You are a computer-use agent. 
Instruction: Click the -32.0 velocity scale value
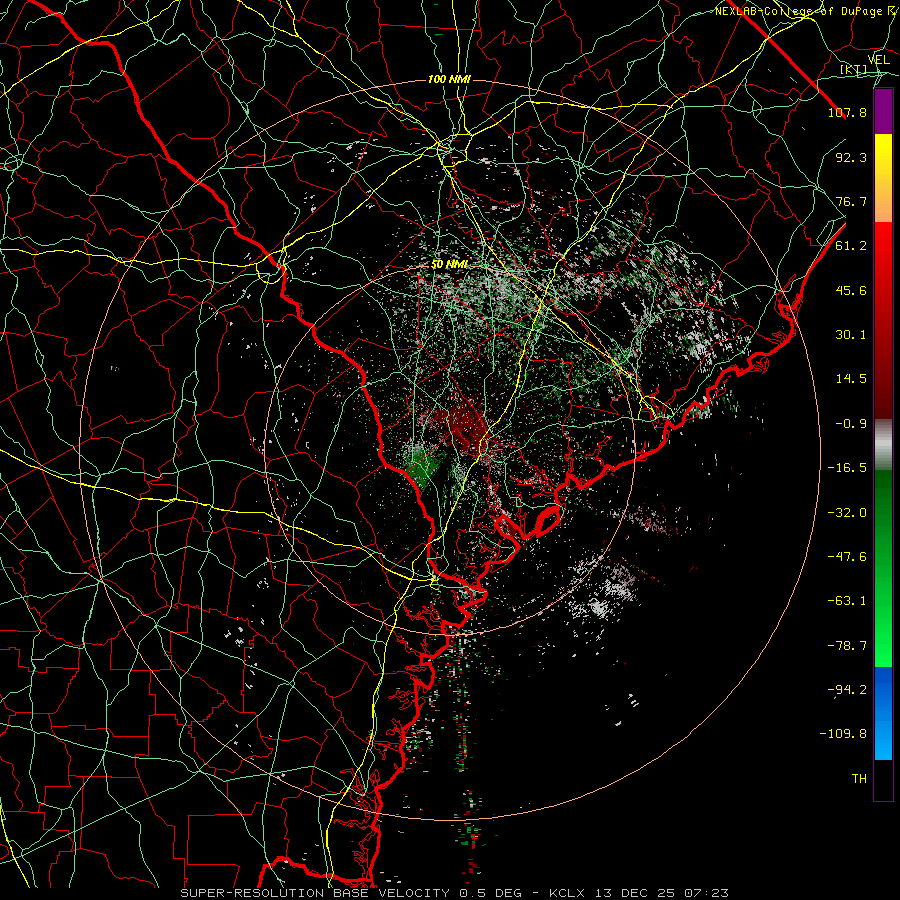[847, 513]
